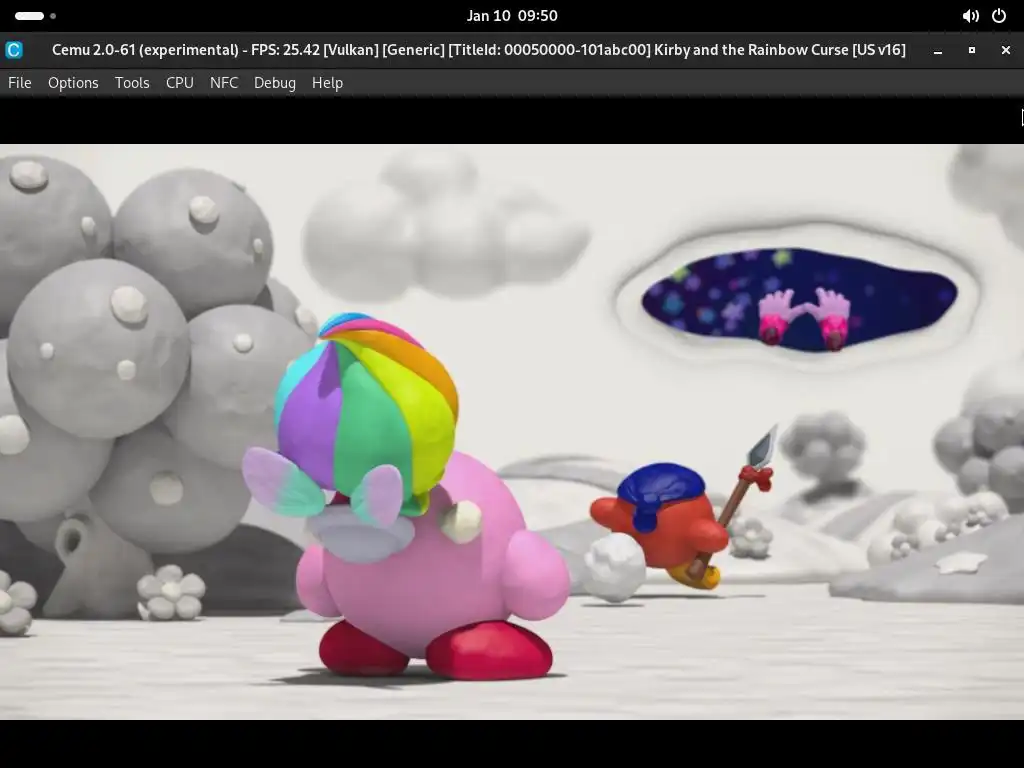The height and width of the screenshot is (768, 1024).
Task: Open the power menu icon
Action: coord(999,16)
